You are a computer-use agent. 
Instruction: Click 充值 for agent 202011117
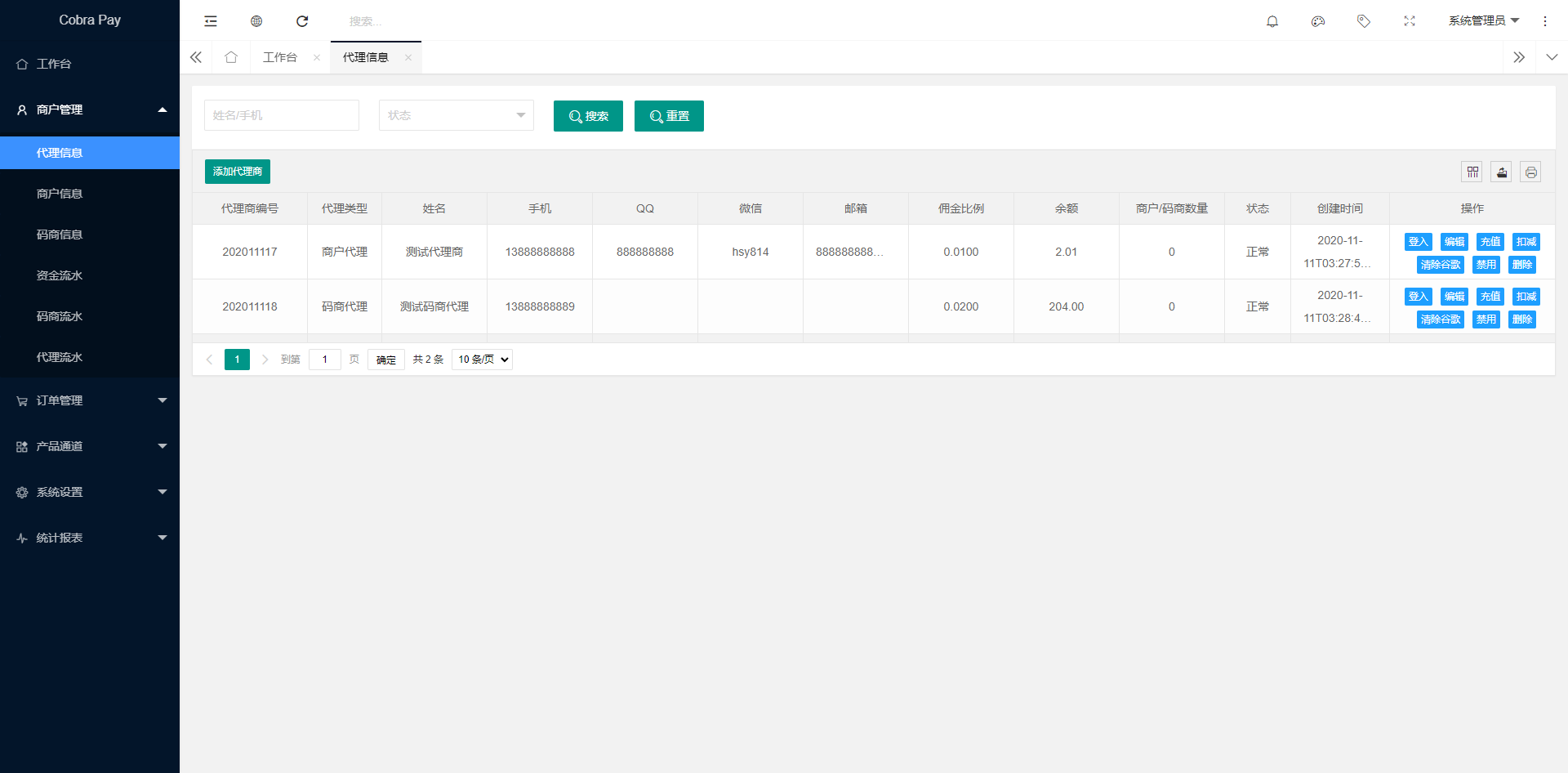(x=1490, y=242)
